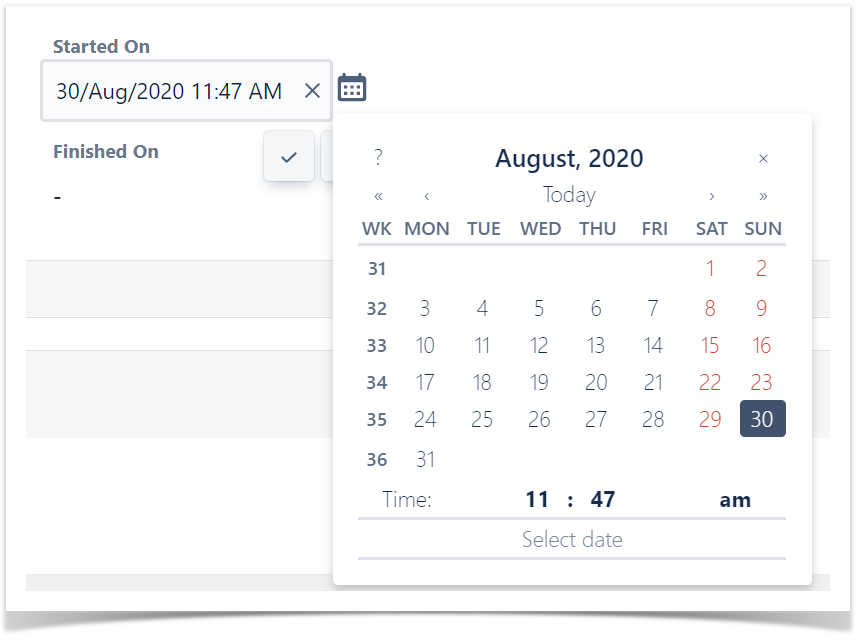
Task: Open calendar help question mark
Action: (378, 158)
